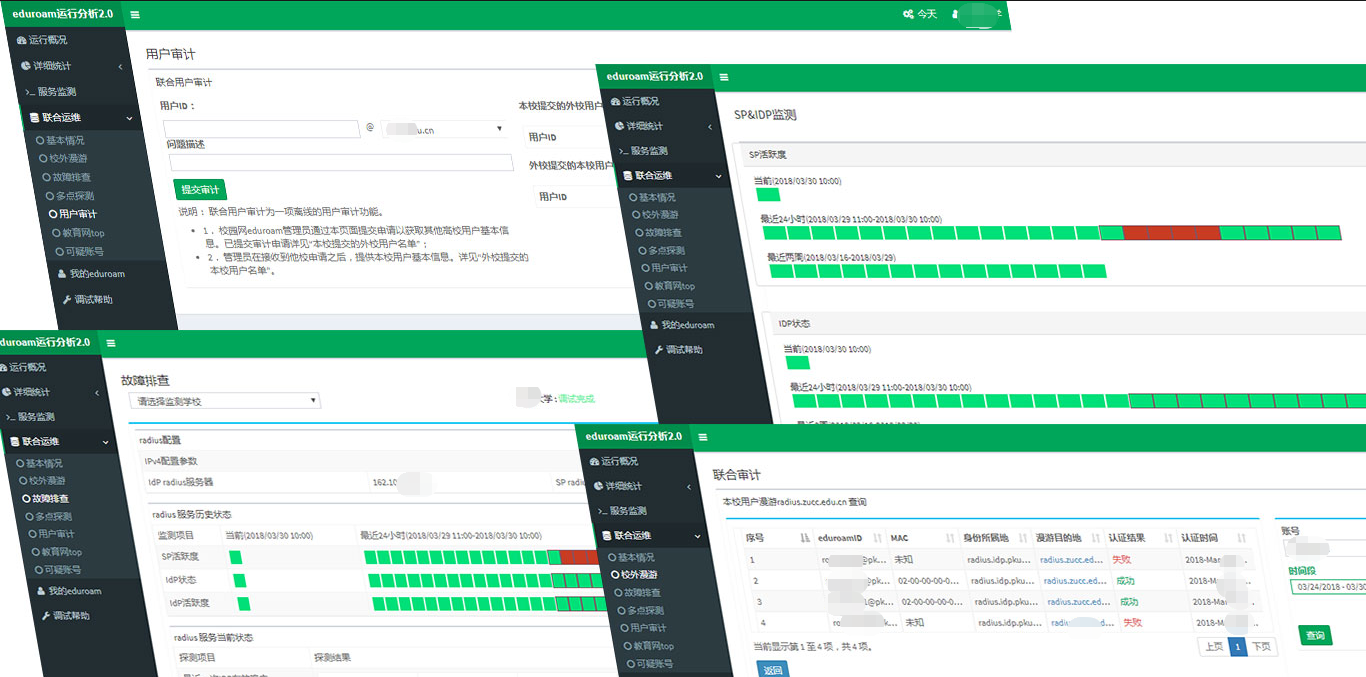
Task: Open the domain dropdown after the @ sign
Action: coord(443,129)
